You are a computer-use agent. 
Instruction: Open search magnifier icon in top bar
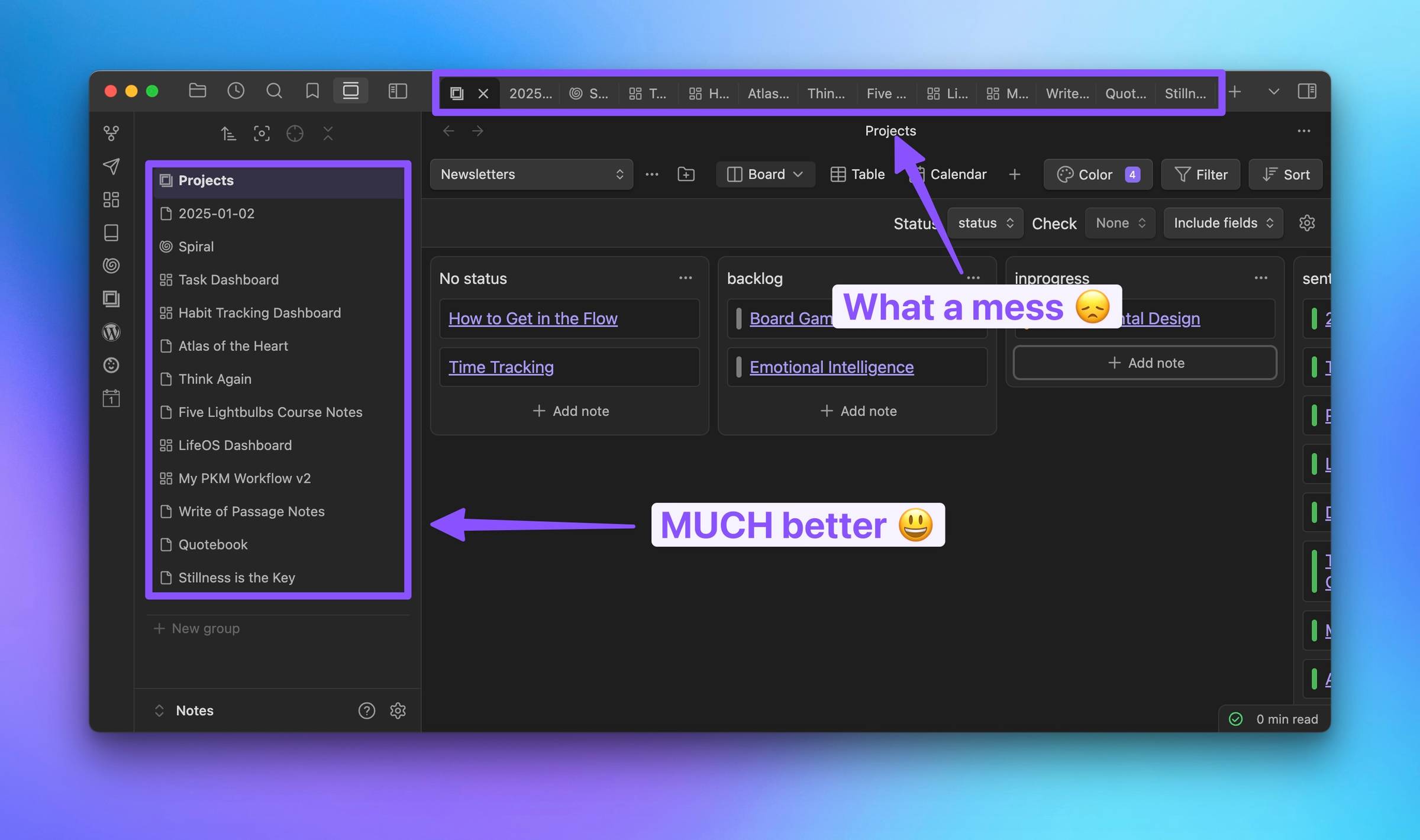click(274, 91)
